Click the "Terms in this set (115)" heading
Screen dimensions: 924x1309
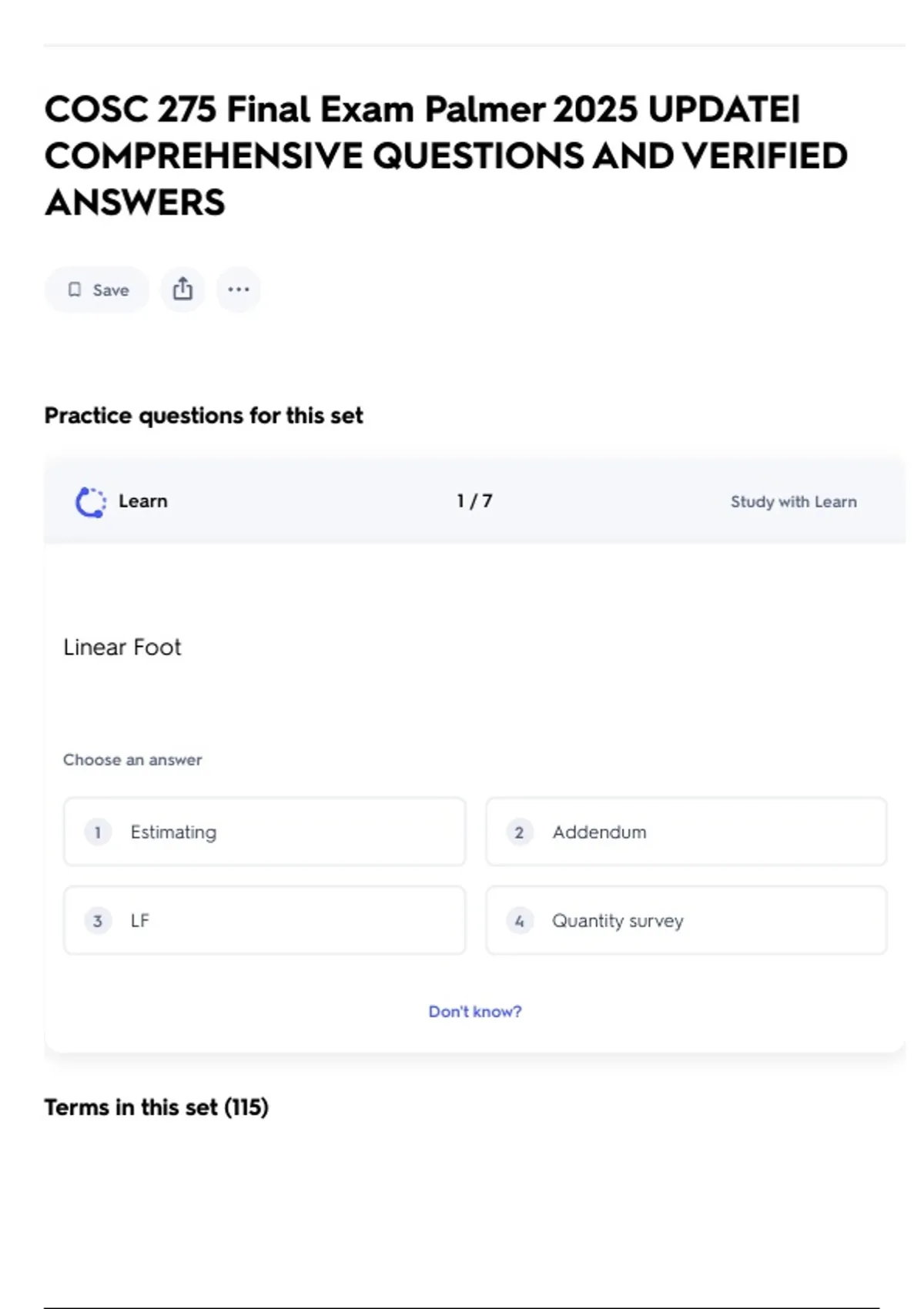[156, 1107]
